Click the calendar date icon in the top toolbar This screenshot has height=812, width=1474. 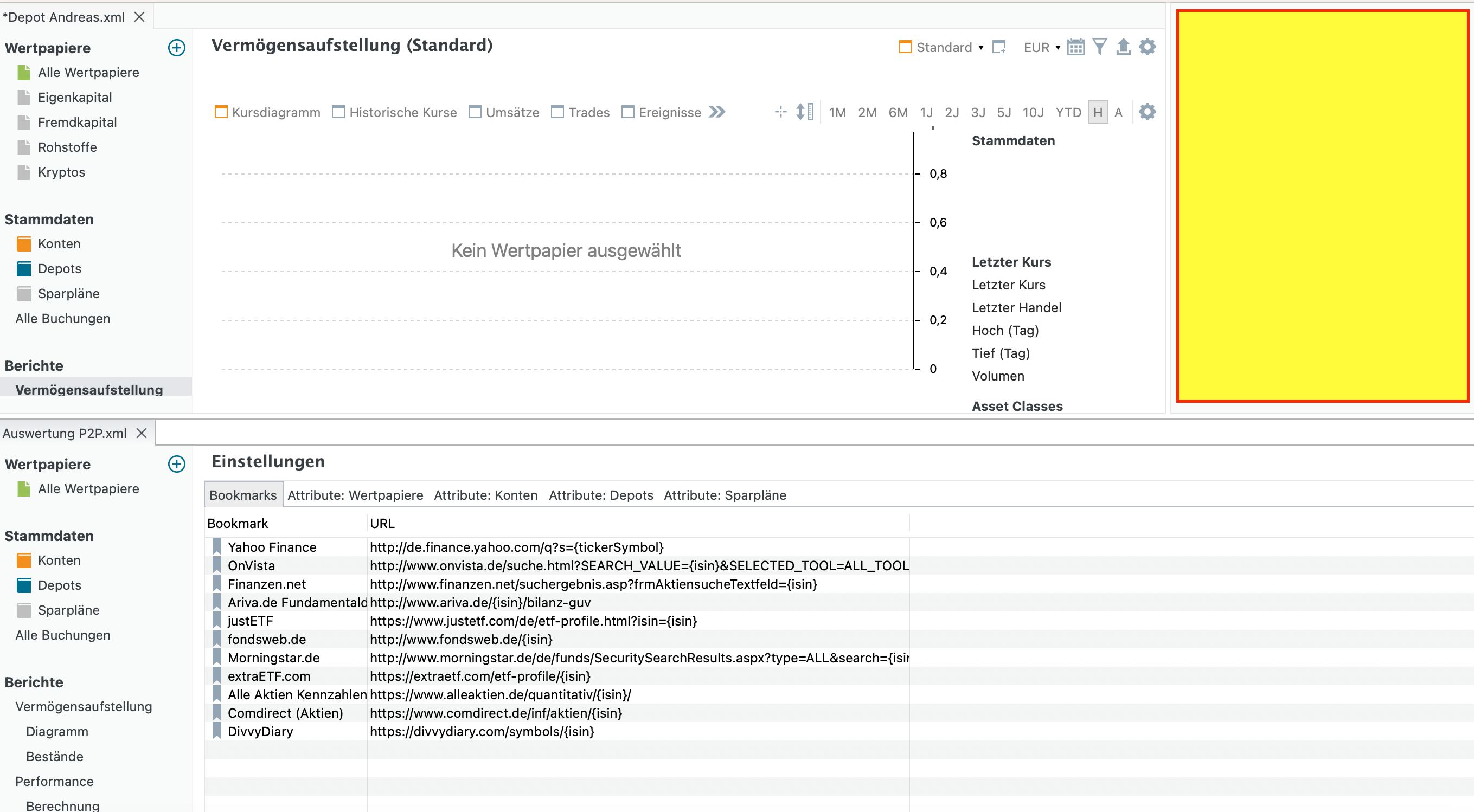point(1075,47)
